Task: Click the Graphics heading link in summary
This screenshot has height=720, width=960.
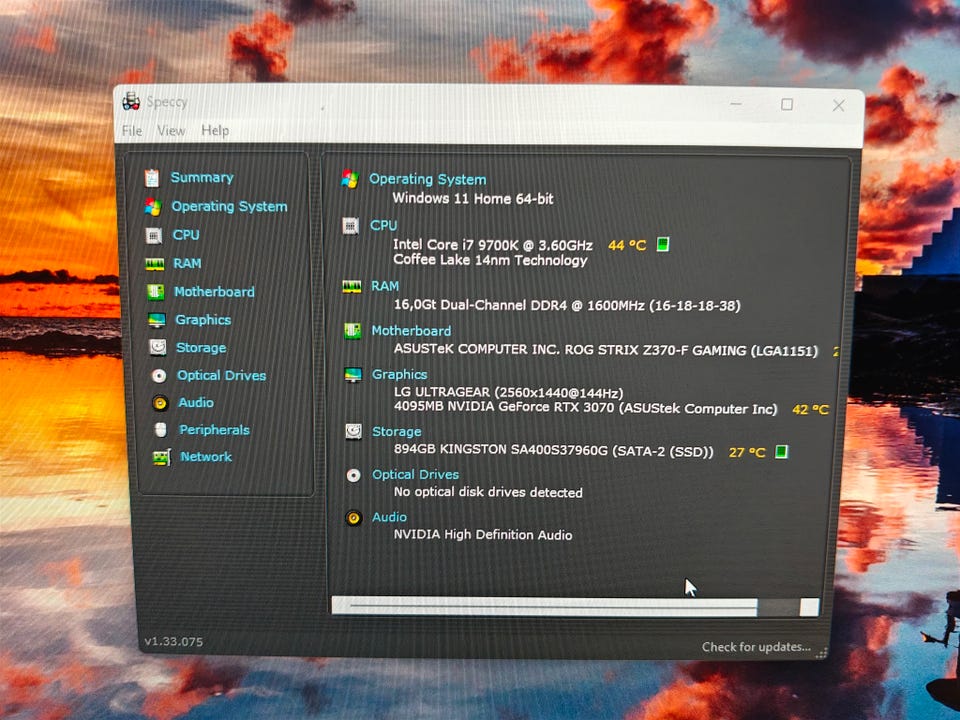Action: [x=399, y=374]
